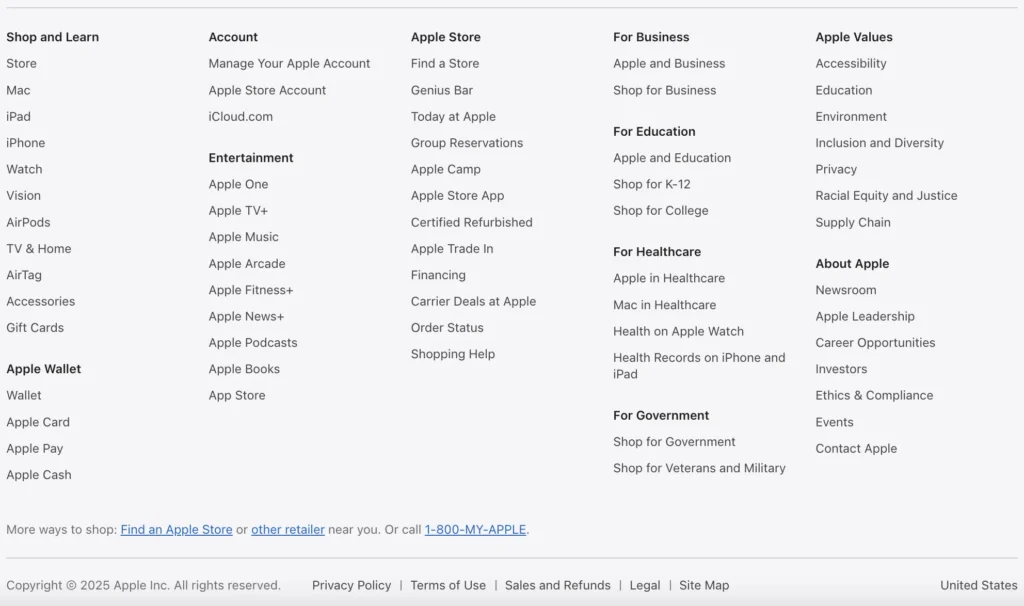Call Apple via the 1-800-MY-APPLE link
This screenshot has width=1024, height=606.
click(475, 529)
